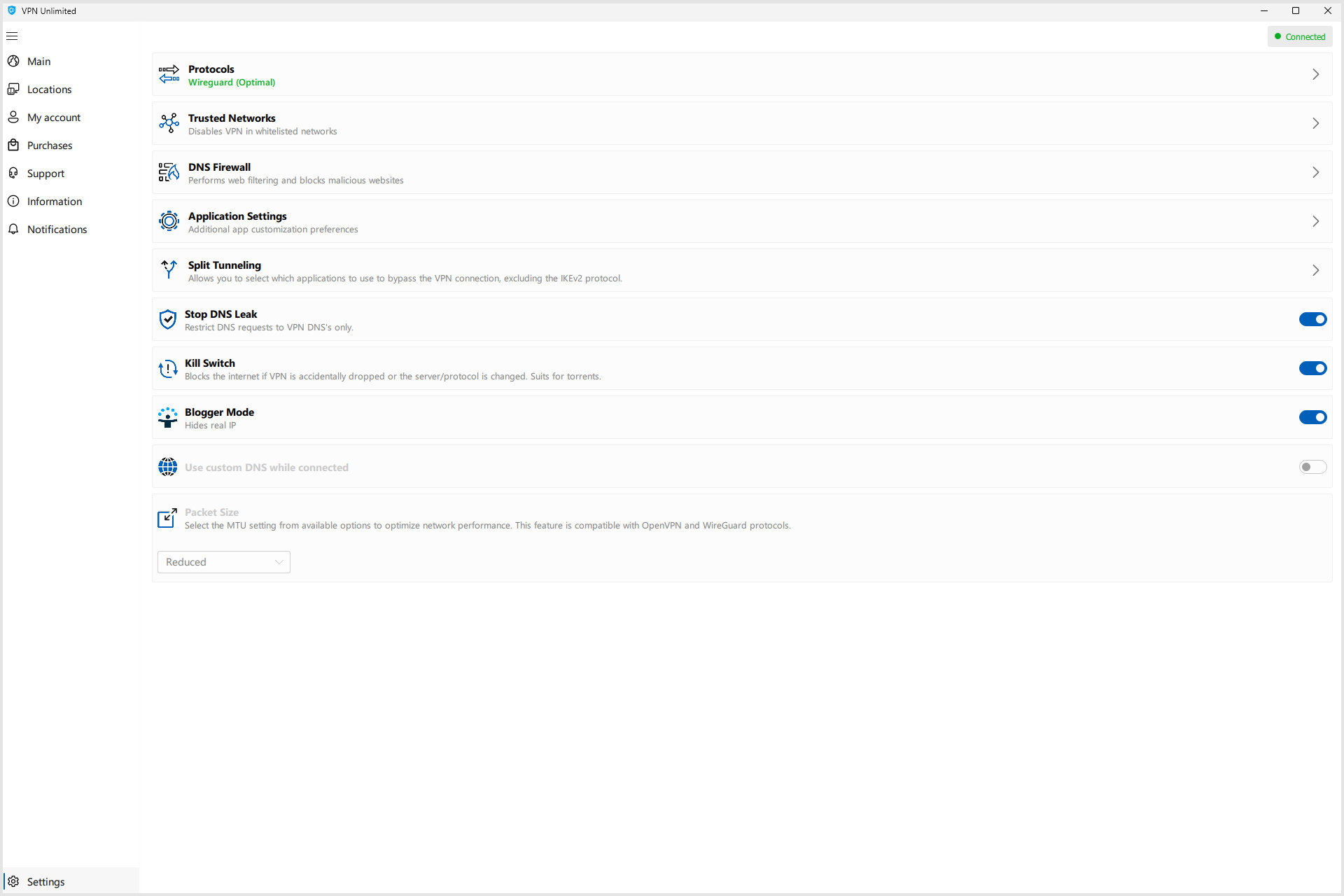Click the Trusted Networks icon
The width and height of the screenshot is (1344, 896).
(x=167, y=123)
